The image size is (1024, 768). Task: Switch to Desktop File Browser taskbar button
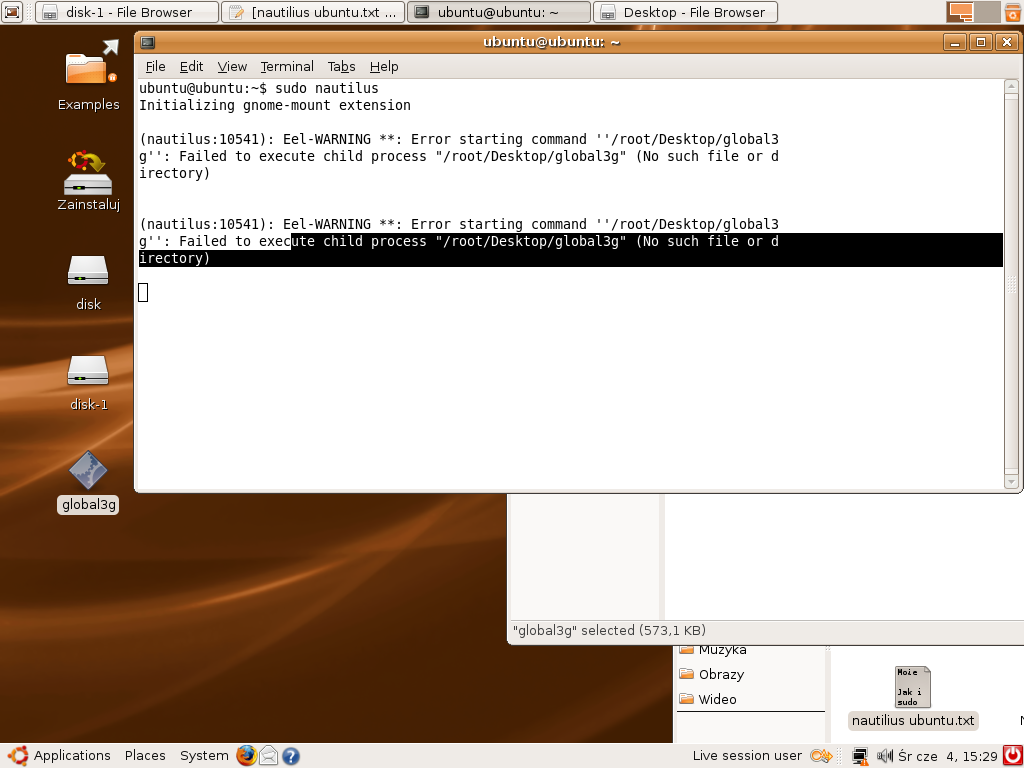click(685, 12)
